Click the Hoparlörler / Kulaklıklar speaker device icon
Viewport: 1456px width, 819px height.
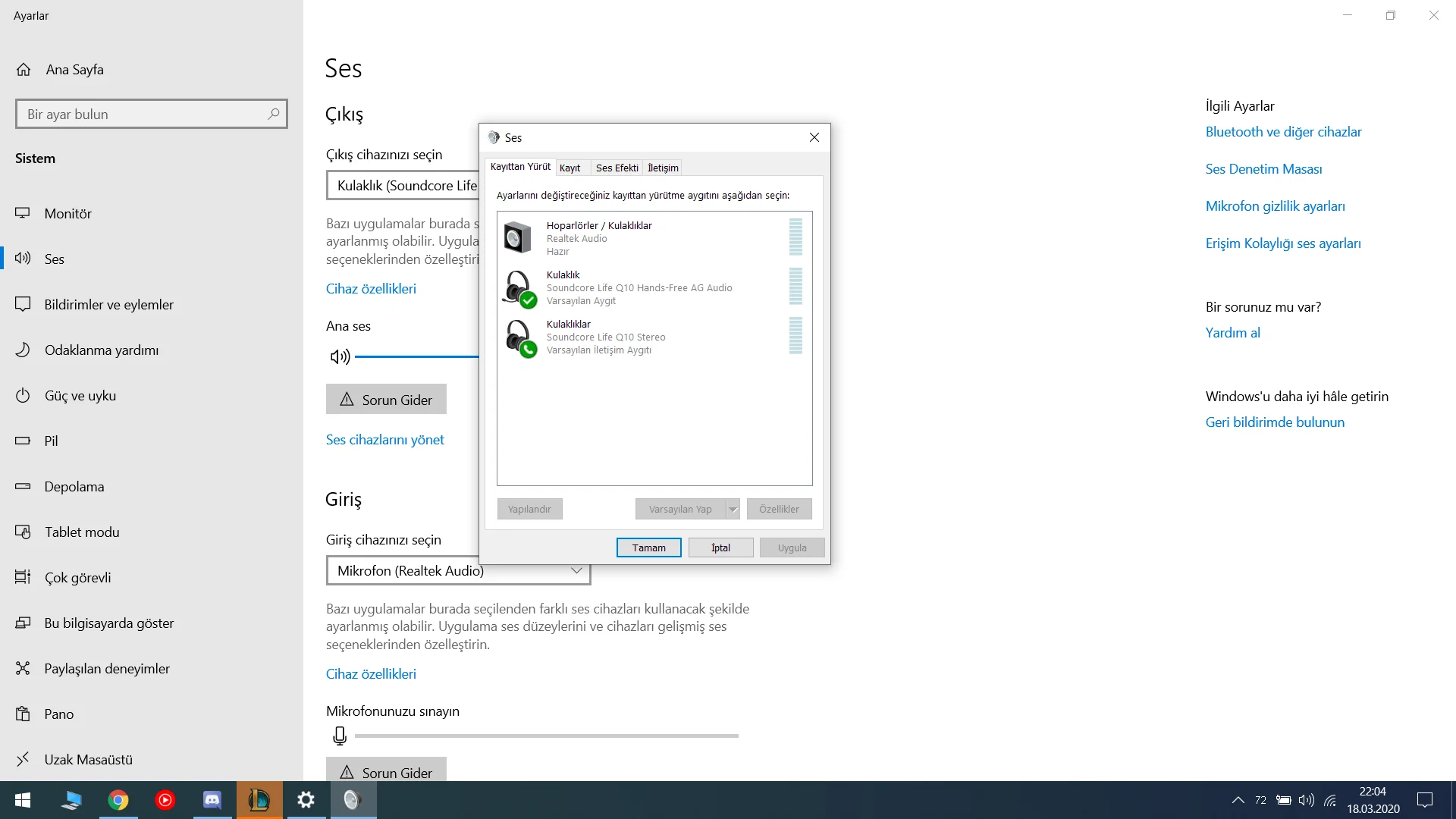pyautogui.click(x=518, y=238)
